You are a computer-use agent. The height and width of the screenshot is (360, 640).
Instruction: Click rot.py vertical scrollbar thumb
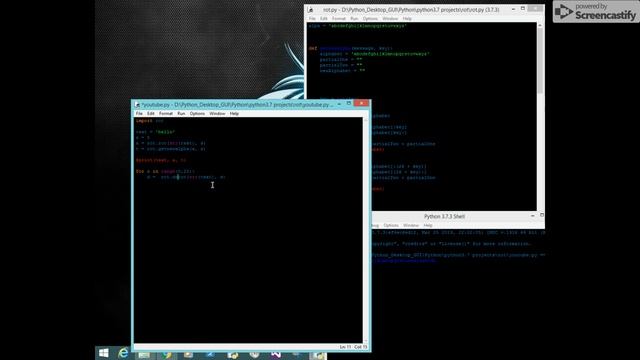click(x=540, y=60)
